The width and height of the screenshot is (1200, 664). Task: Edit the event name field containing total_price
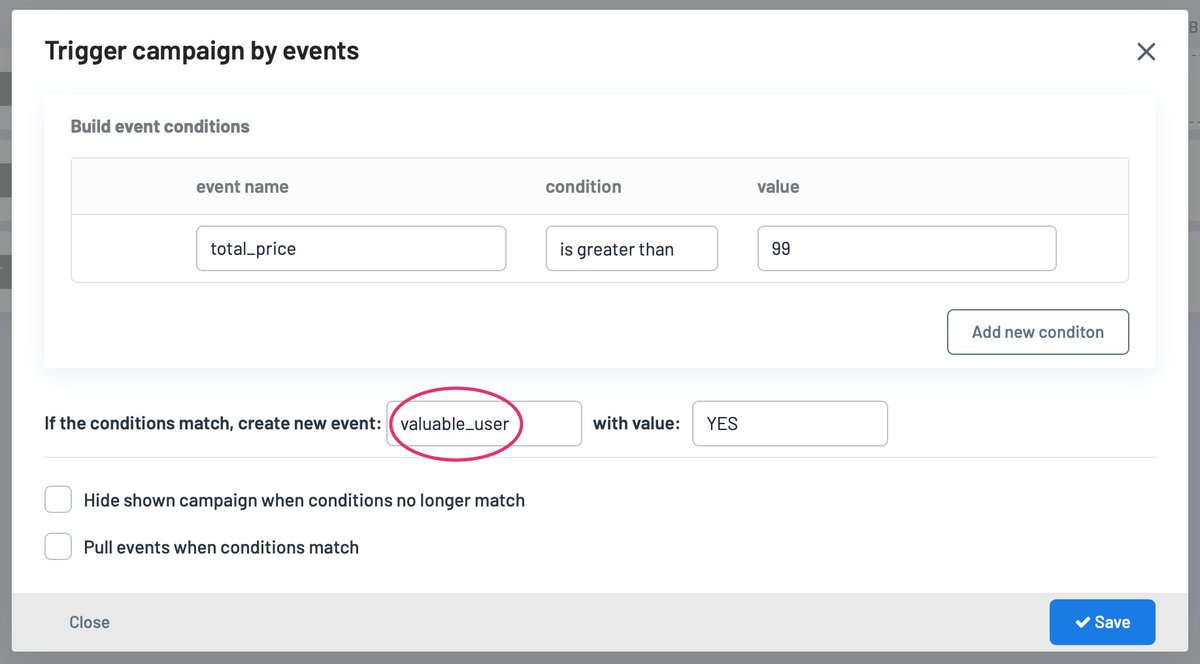(x=350, y=248)
